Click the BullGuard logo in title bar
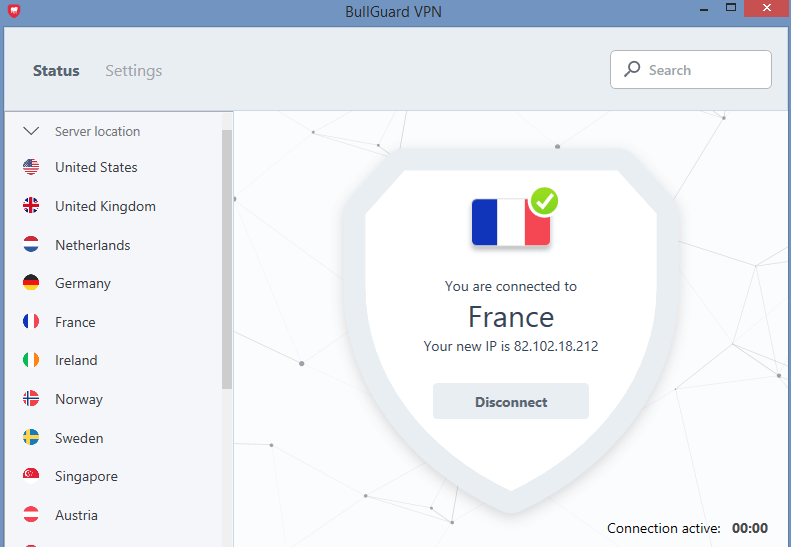This screenshot has width=791, height=547. pyautogui.click(x=14, y=10)
